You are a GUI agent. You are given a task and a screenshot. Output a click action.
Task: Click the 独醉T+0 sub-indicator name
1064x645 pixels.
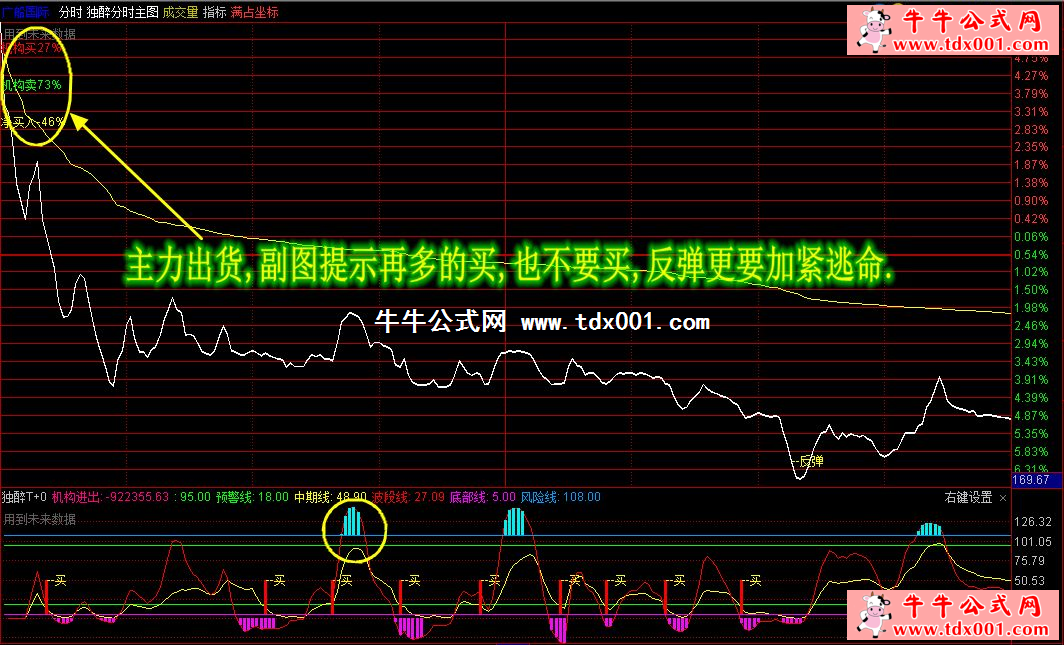click(x=24, y=496)
